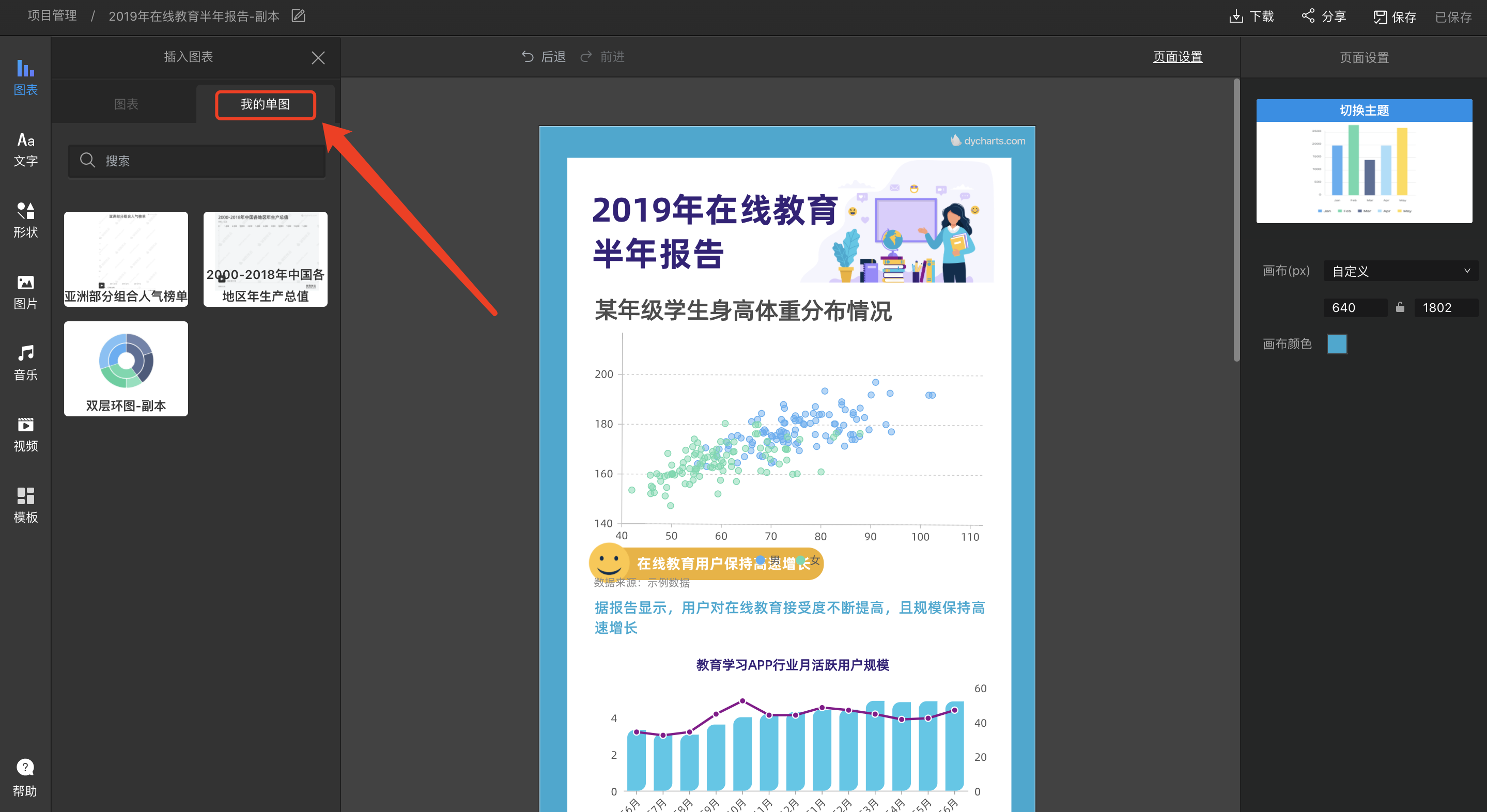
Task: Select 双层环图-副本 chart thumbnail
Action: point(126,369)
